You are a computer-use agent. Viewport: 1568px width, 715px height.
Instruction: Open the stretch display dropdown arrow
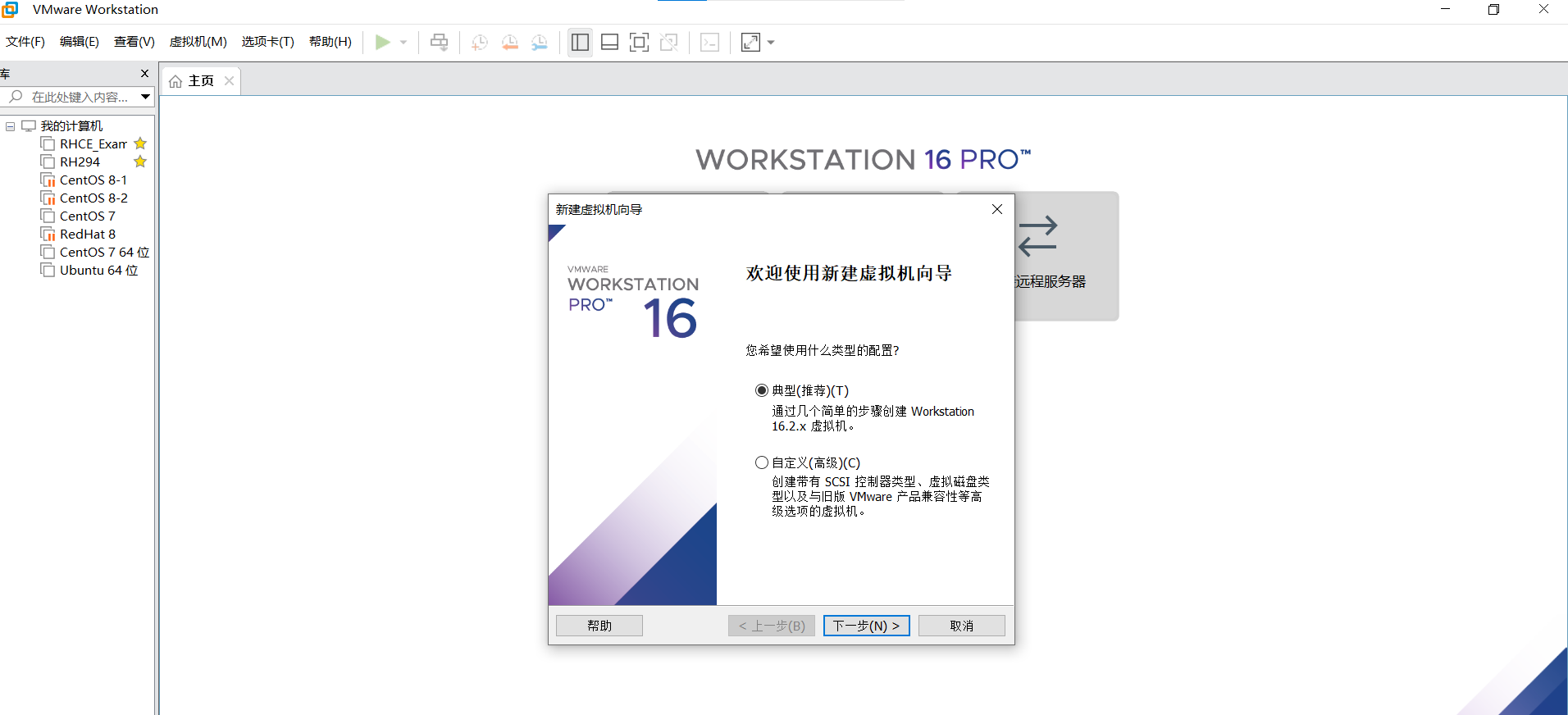pos(771,43)
